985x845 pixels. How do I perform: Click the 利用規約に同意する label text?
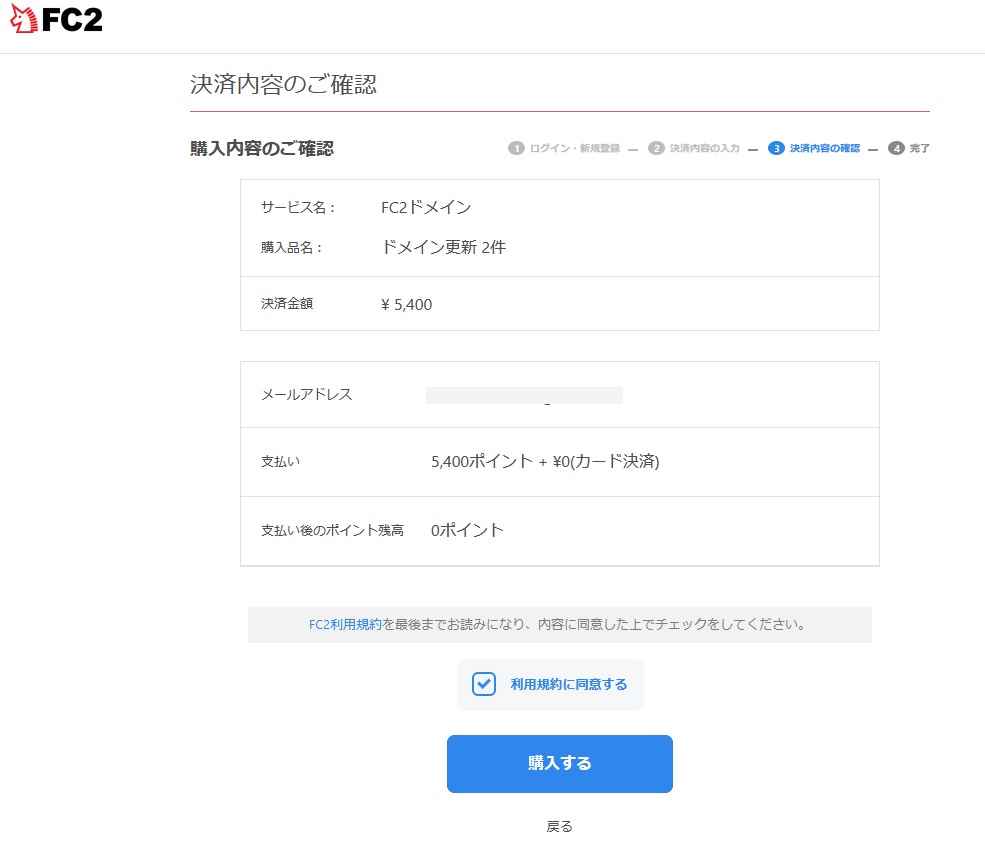click(x=568, y=684)
